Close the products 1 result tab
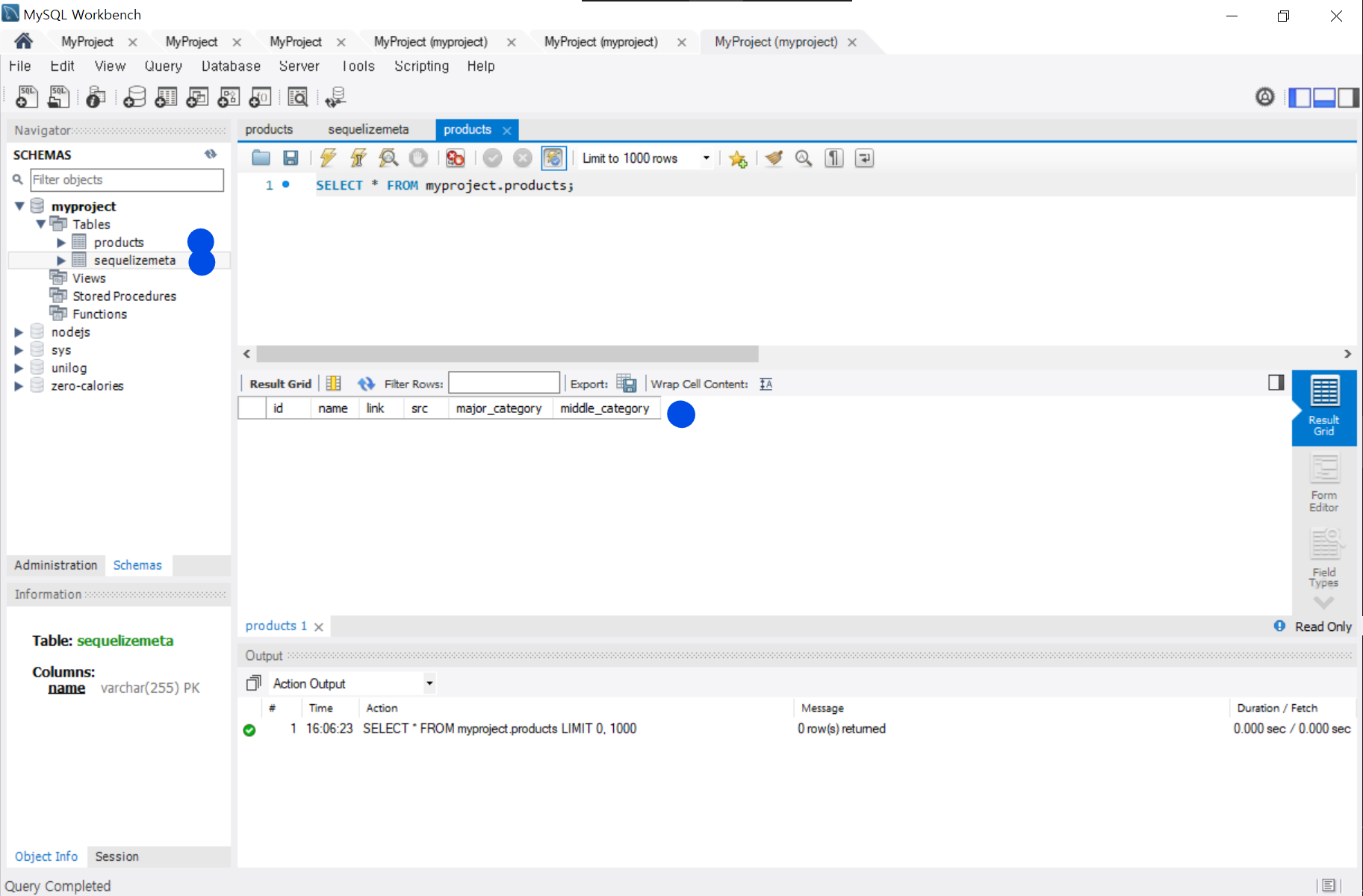1363x896 pixels. [319, 626]
